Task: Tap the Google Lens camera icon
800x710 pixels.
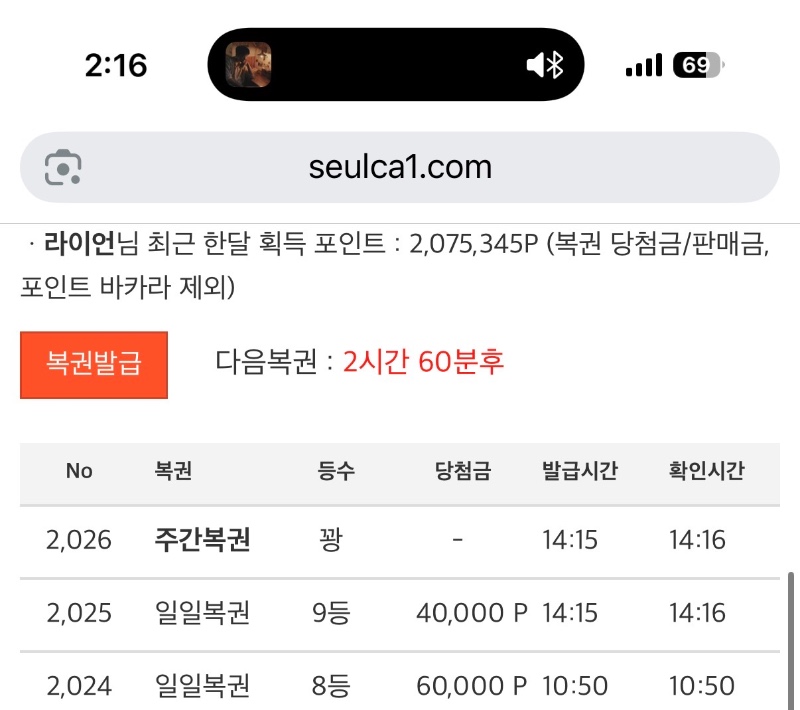Action: pyautogui.click(x=63, y=167)
